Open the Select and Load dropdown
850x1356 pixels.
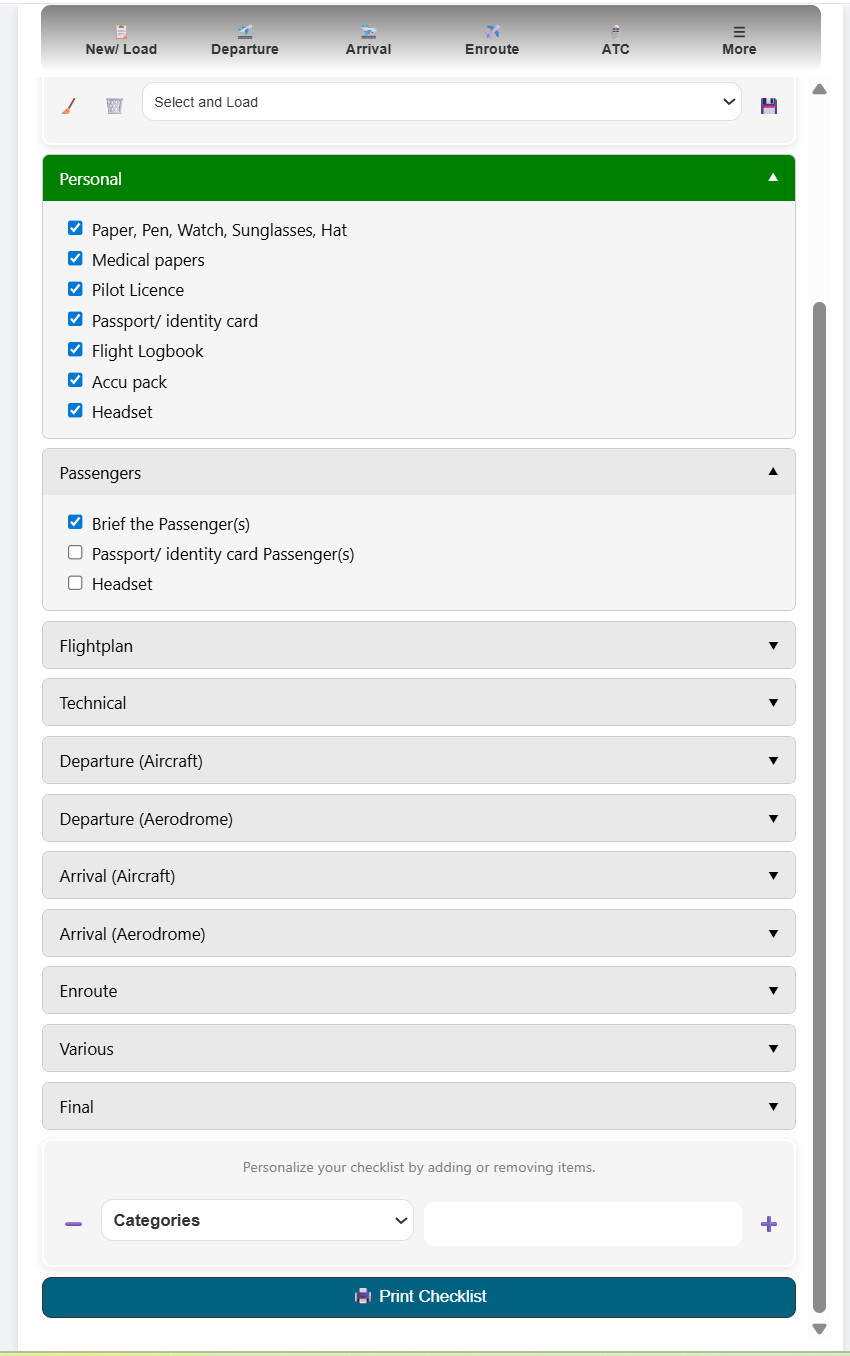tap(441, 102)
